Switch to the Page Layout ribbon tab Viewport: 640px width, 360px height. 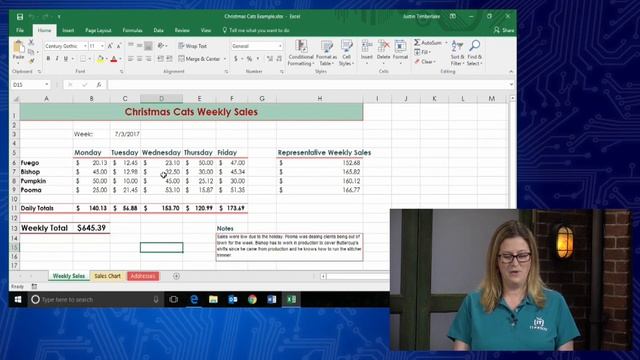click(98, 30)
